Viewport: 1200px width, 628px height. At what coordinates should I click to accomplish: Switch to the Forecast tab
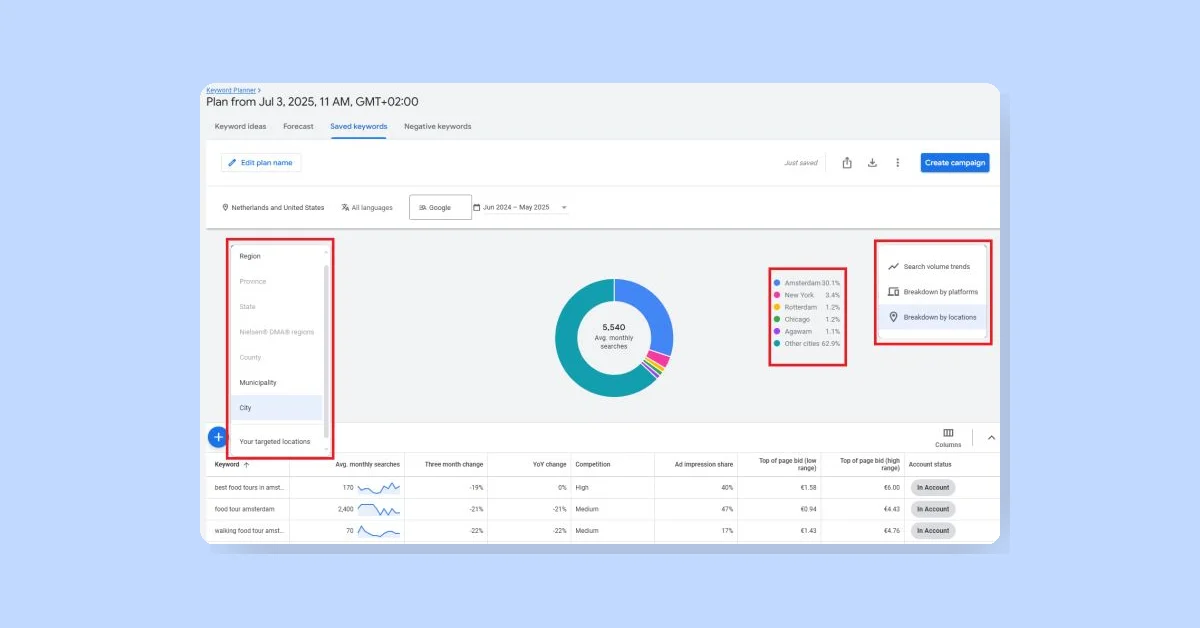tap(298, 127)
